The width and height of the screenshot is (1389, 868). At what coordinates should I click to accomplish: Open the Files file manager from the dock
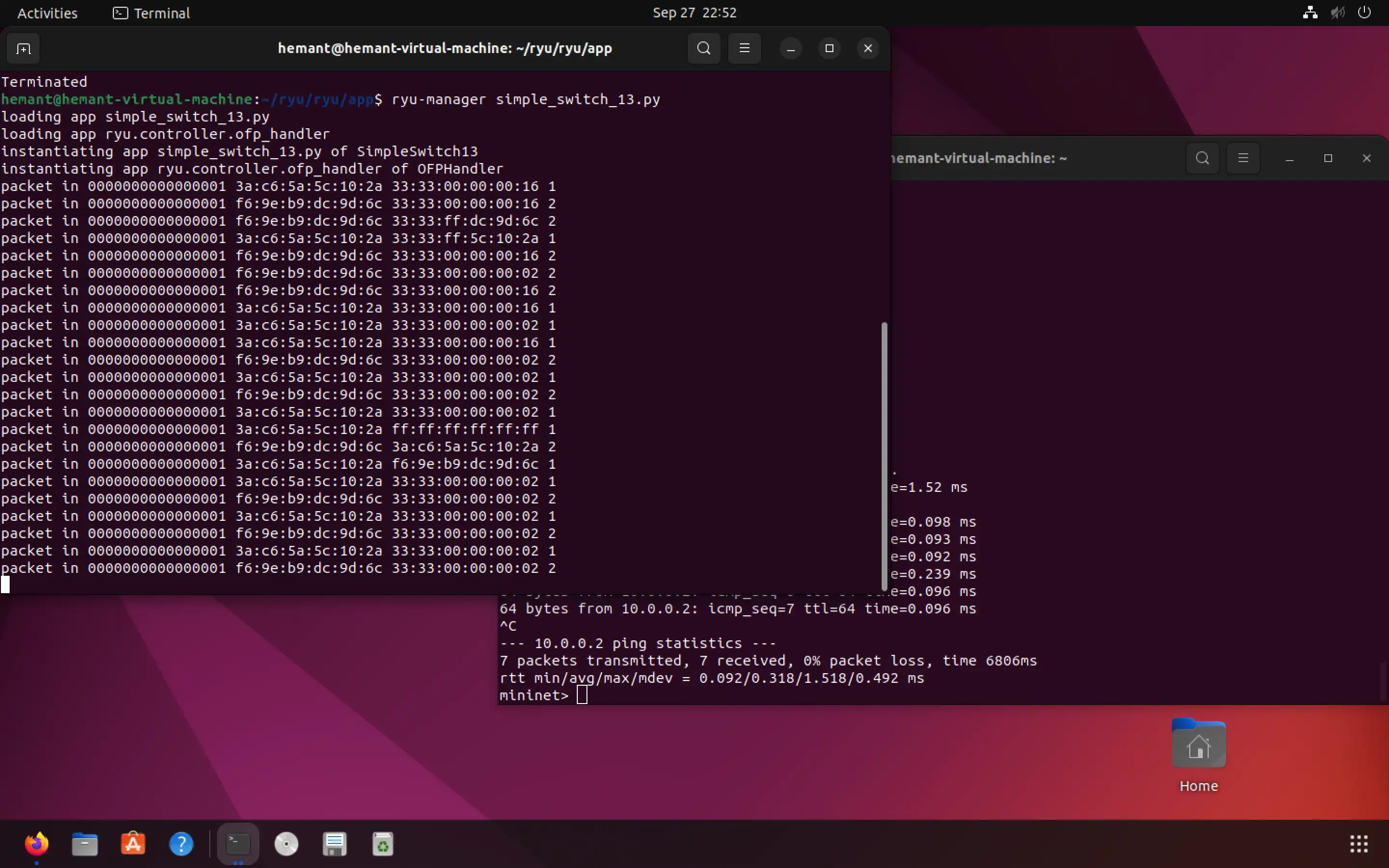coord(84,844)
